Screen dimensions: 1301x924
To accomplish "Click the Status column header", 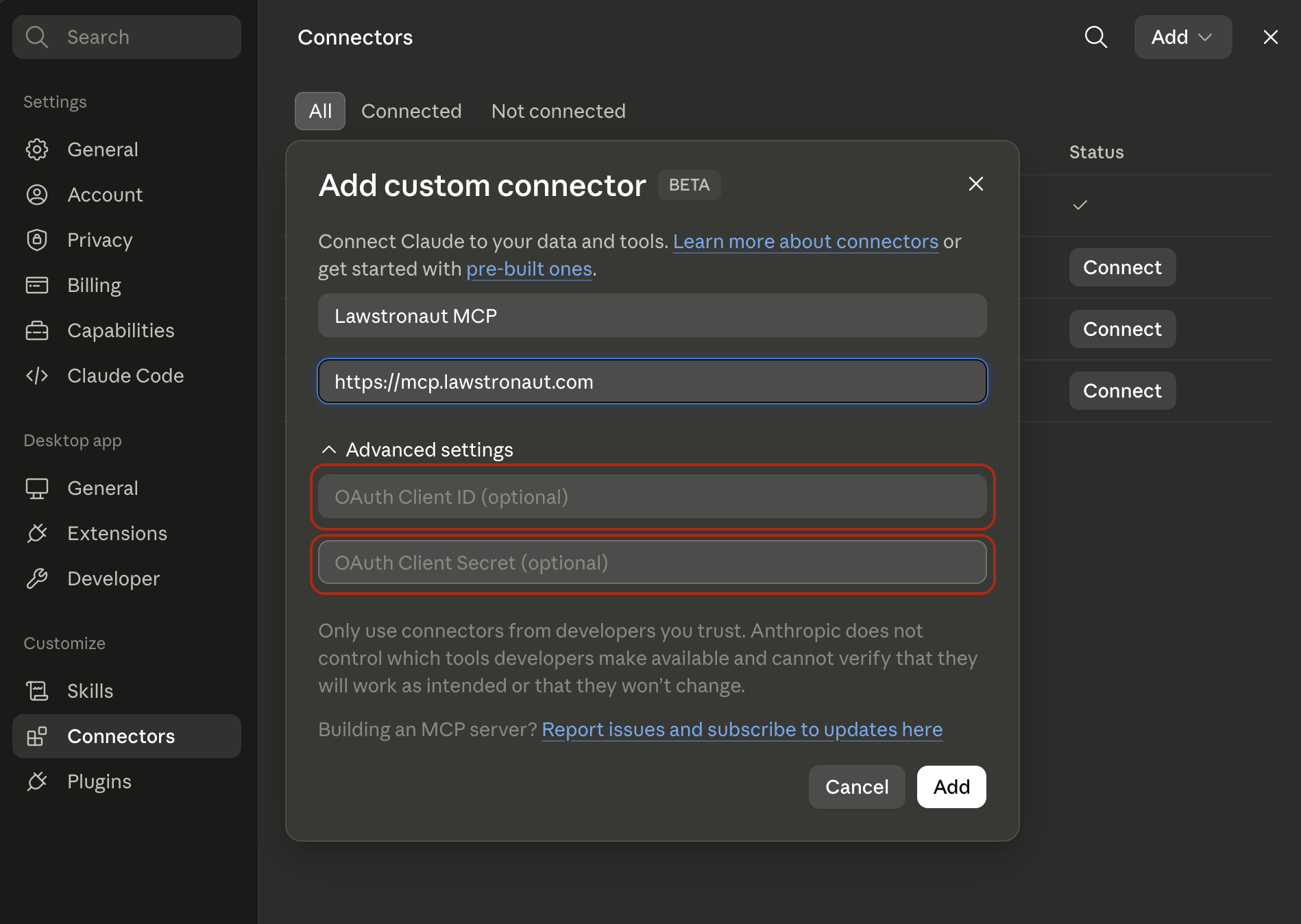I will (x=1096, y=152).
